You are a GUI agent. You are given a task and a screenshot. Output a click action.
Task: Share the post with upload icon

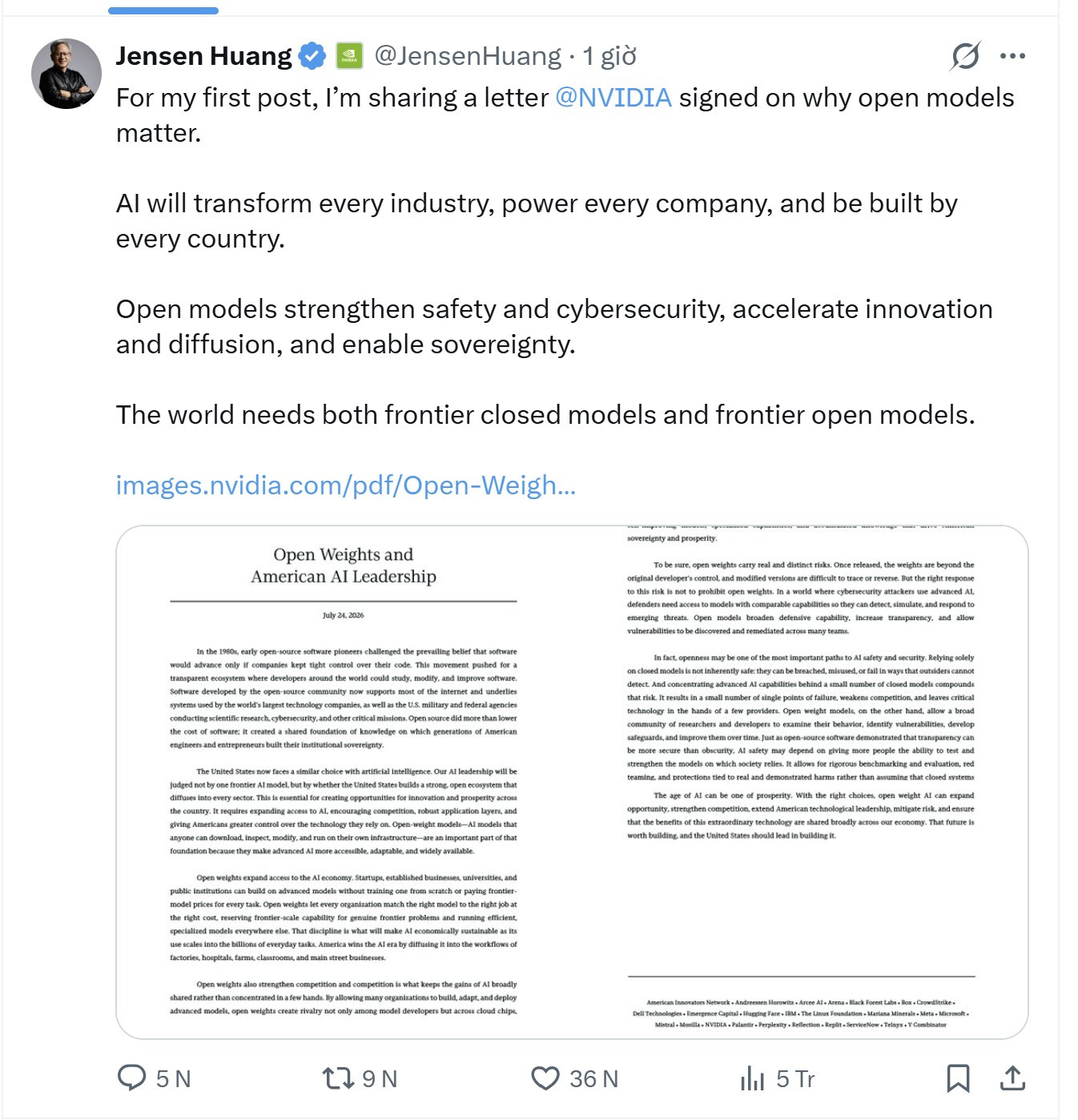[x=1013, y=1078]
